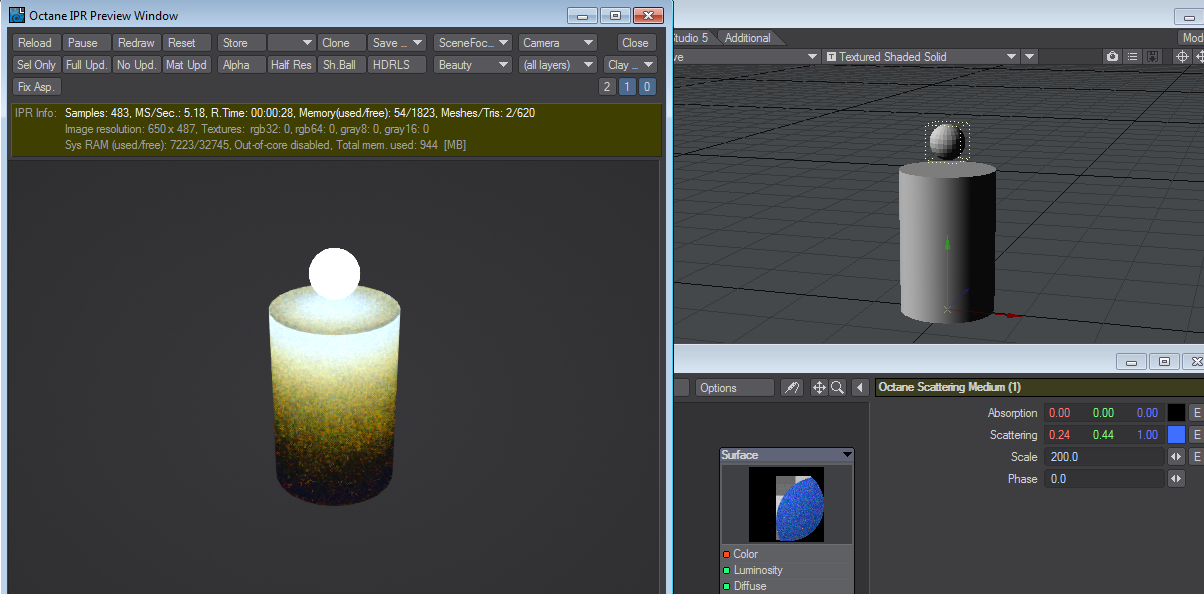Click the viewport save-to-disk icon

click(1152, 57)
